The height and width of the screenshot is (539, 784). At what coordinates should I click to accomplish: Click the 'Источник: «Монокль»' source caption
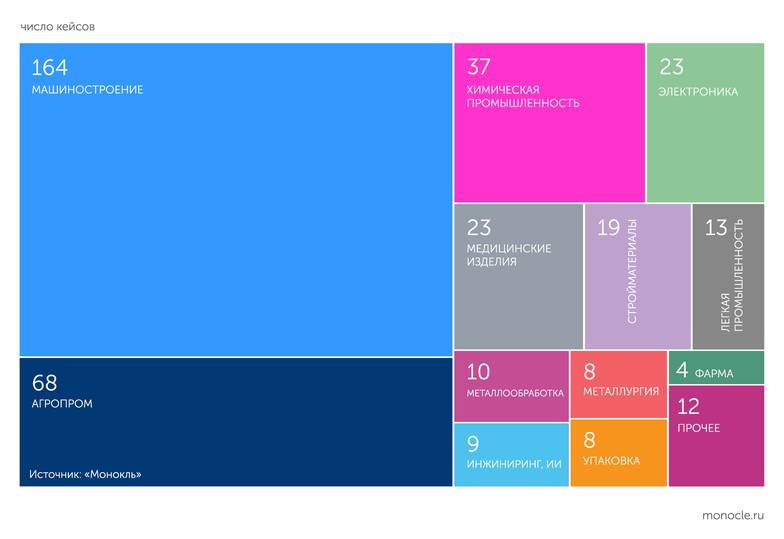click(x=85, y=474)
